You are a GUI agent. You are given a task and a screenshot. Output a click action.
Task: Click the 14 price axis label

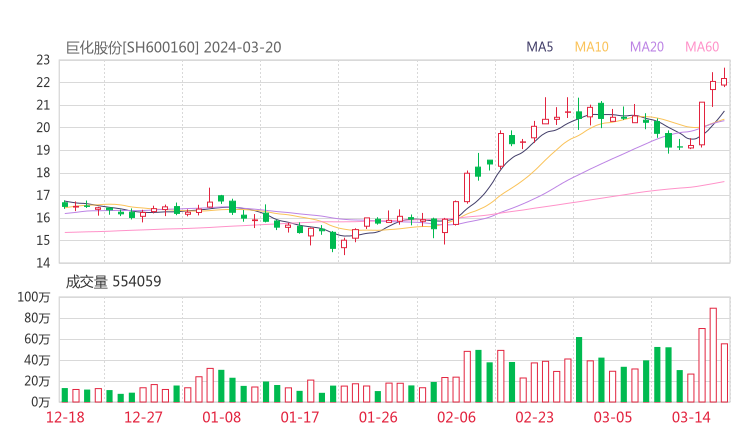[43, 263]
